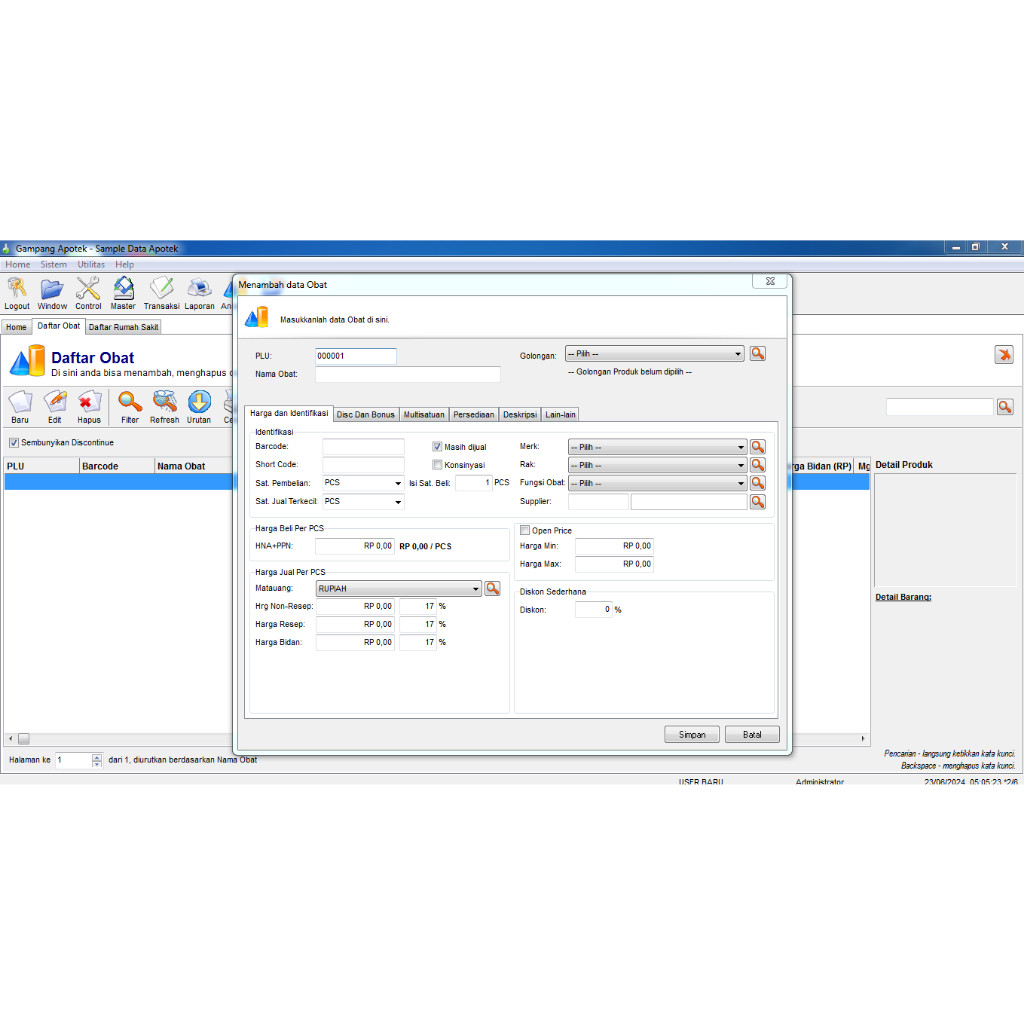Viewport: 1024px width, 1024px height.
Task: Enable the Konsinyasi checkbox
Action: pyautogui.click(x=437, y=464)
